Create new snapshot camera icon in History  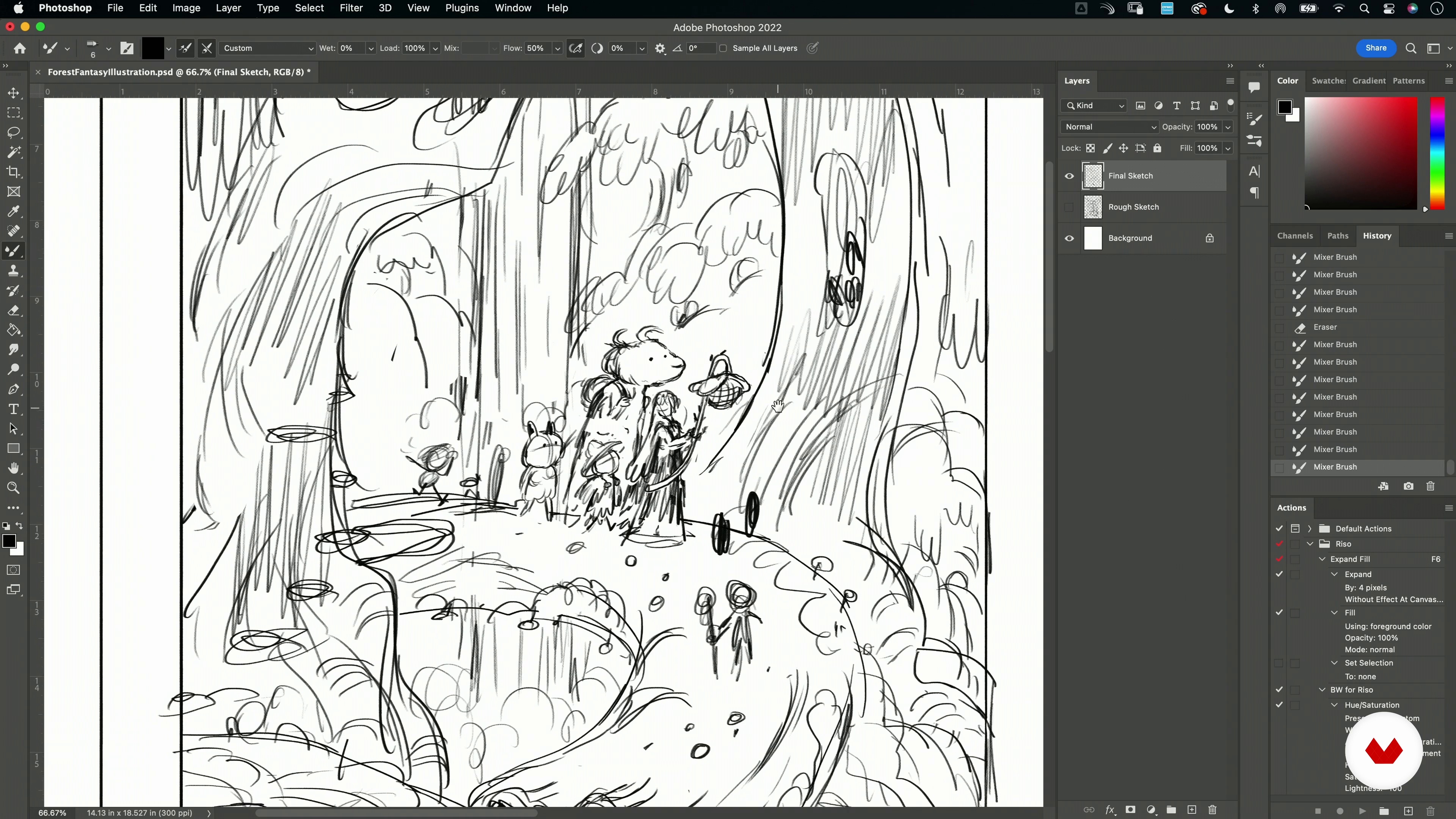[x=1409, y=486]
